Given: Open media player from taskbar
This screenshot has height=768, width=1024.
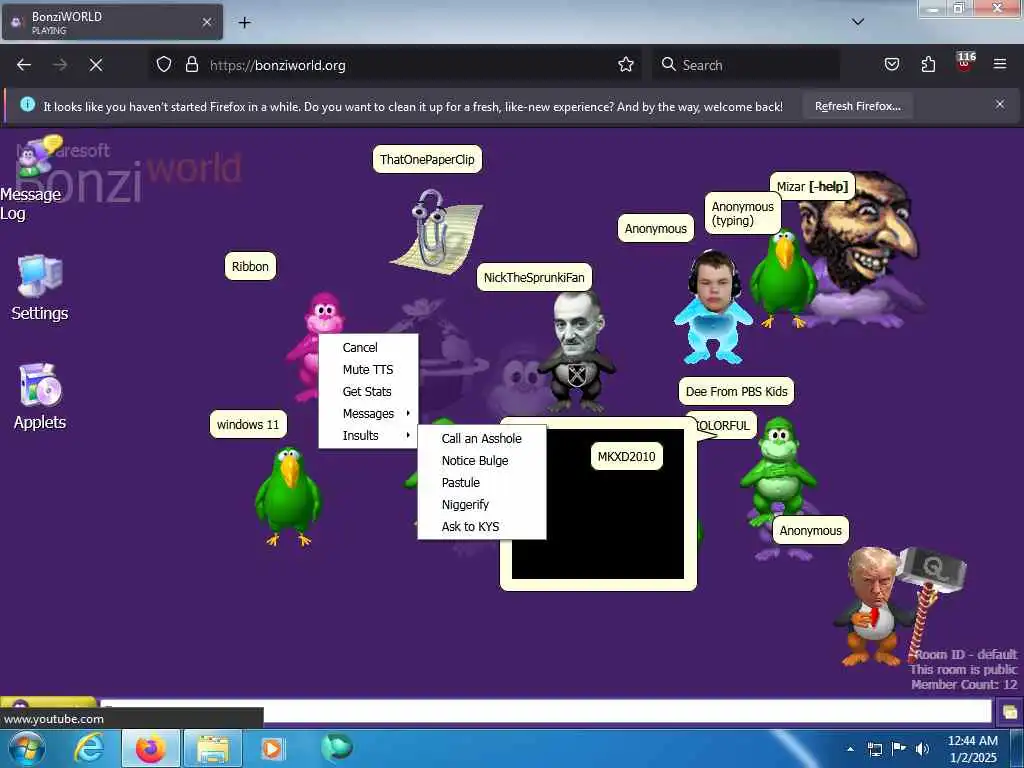Looking at the screenshot, I should point(272,748).
